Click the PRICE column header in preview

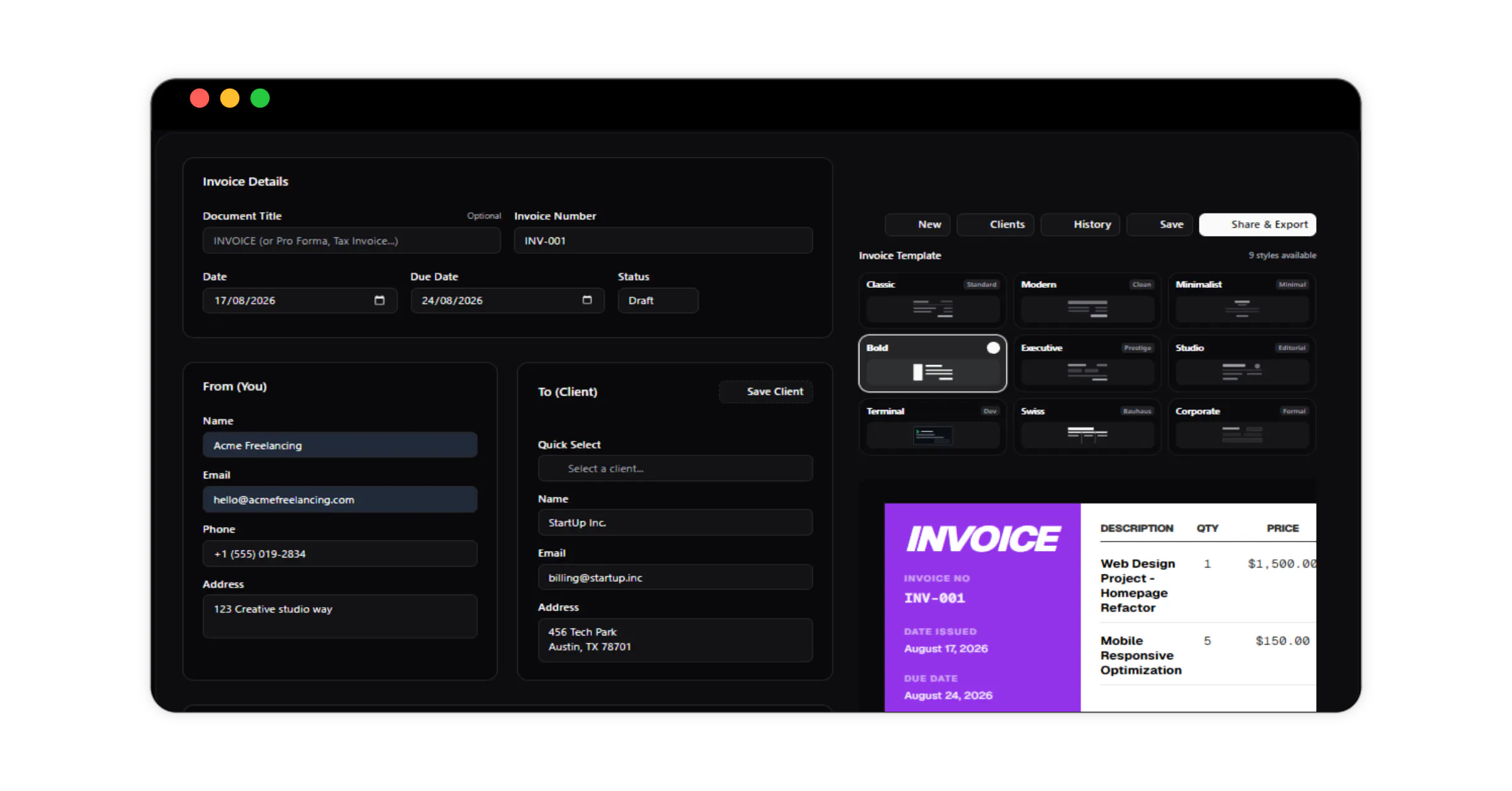point(1283,528)
